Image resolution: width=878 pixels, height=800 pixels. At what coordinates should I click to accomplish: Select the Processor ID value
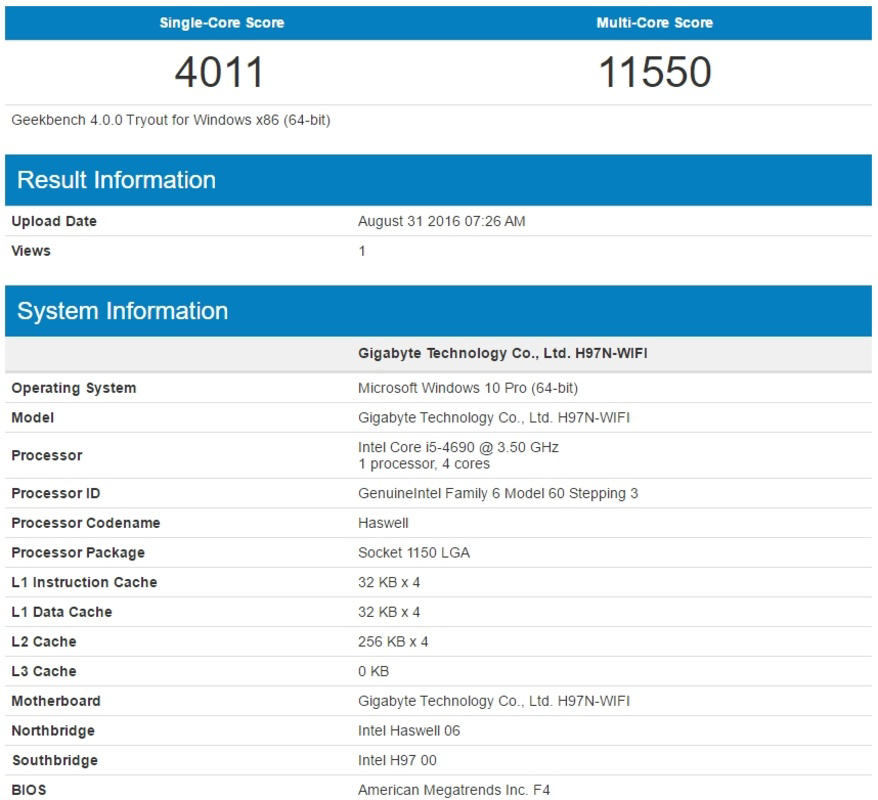pos(501,493)
